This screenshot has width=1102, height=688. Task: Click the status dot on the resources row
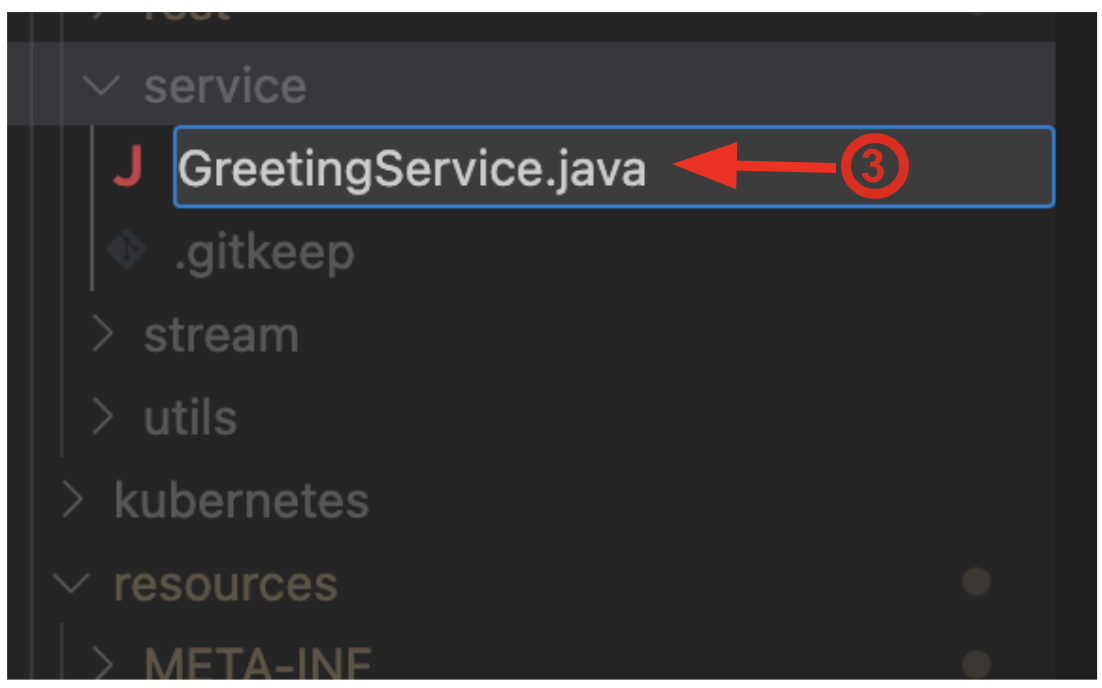pos(976,582)
